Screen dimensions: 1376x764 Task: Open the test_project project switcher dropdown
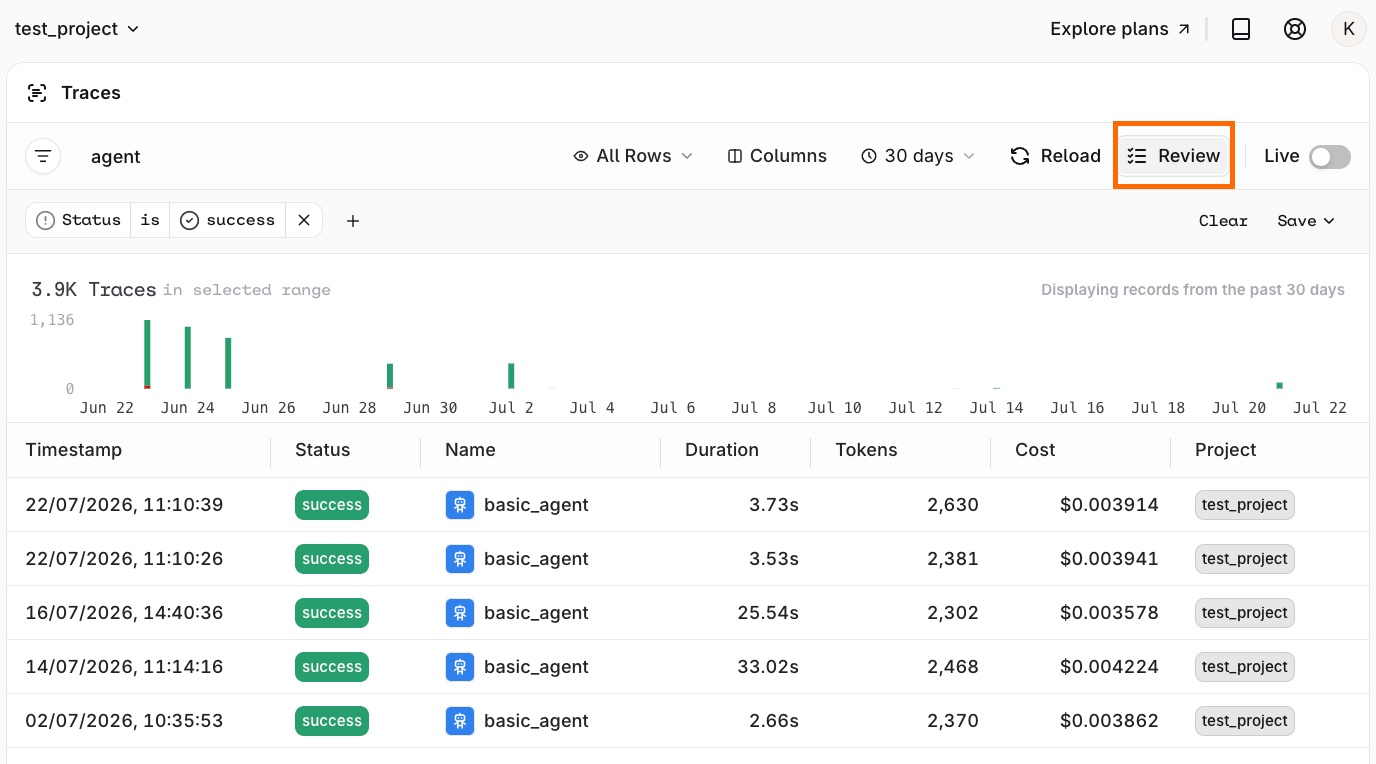coord(77,29)
